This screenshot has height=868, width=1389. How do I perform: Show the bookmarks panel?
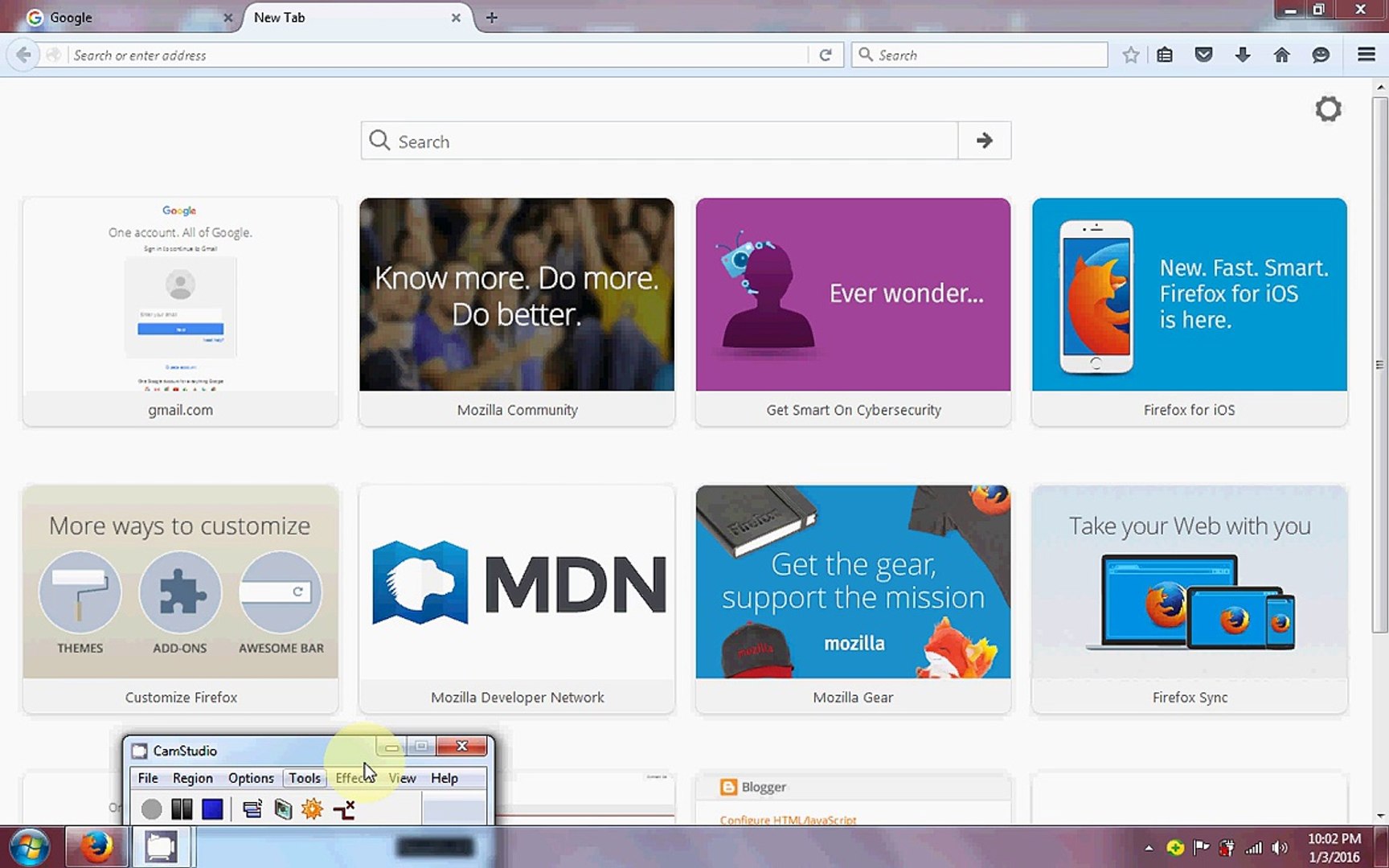[1164, 55]
